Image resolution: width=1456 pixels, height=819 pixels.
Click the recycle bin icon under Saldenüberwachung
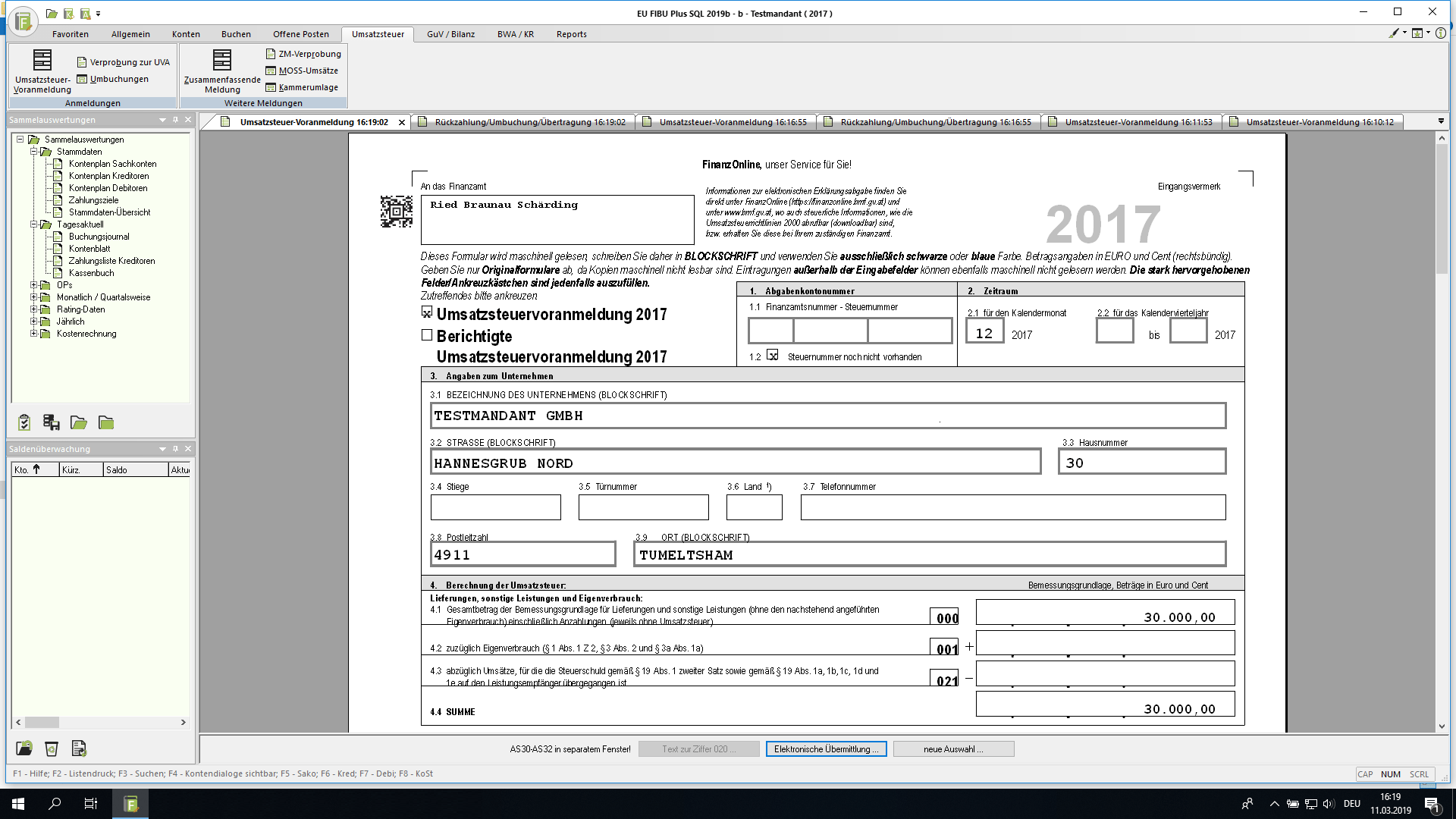52,748
